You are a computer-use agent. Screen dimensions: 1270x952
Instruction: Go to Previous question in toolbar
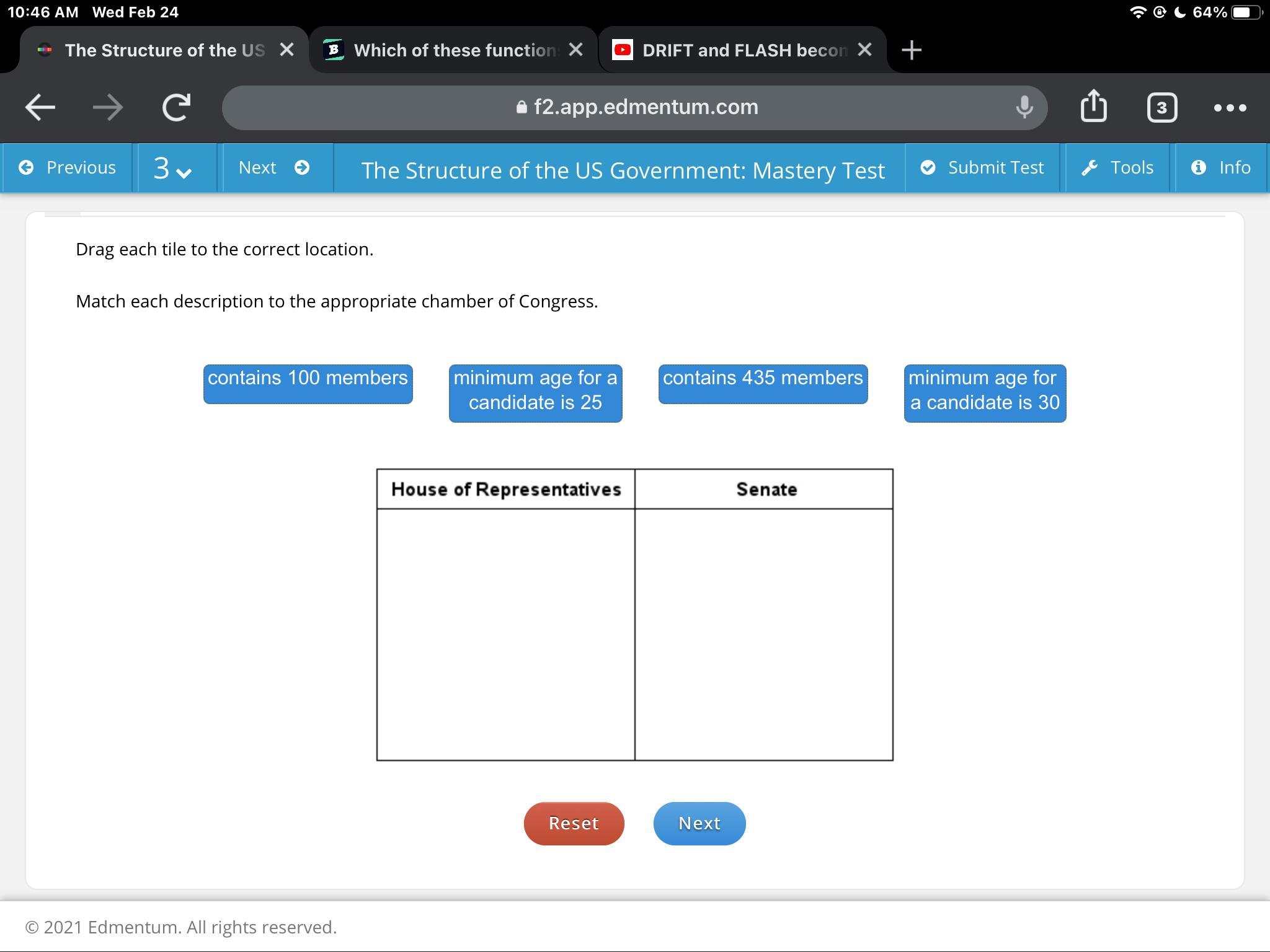point(67,168)
